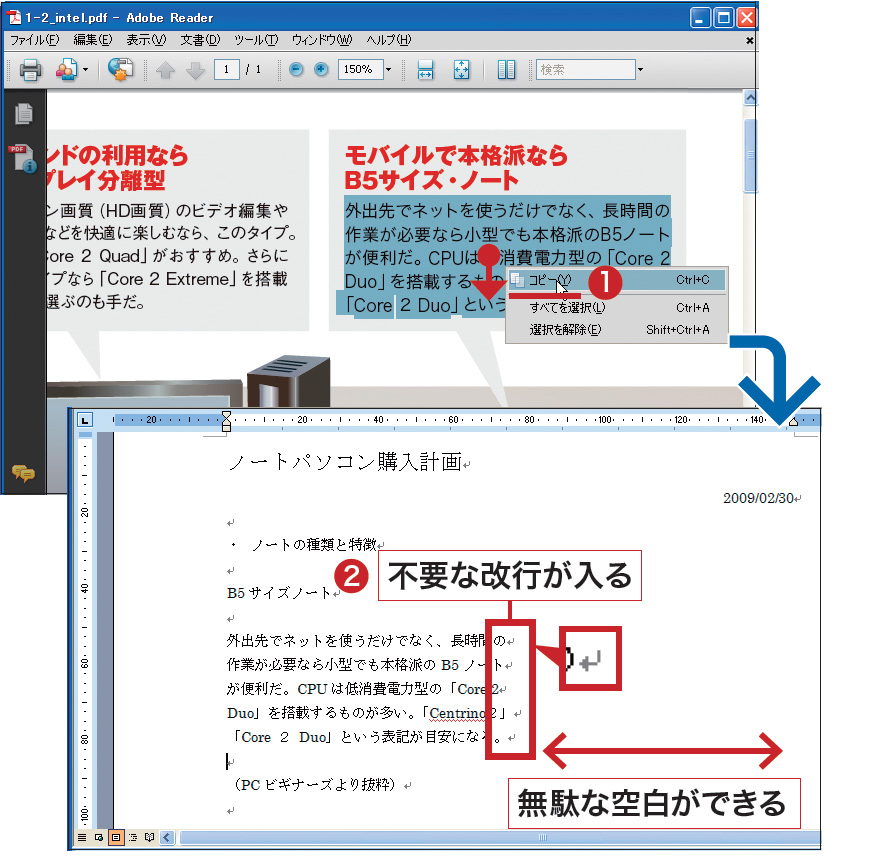Screen dimensions: 895x856
Task: Switch Word to Reading Layout view
Action: point(150,838)
